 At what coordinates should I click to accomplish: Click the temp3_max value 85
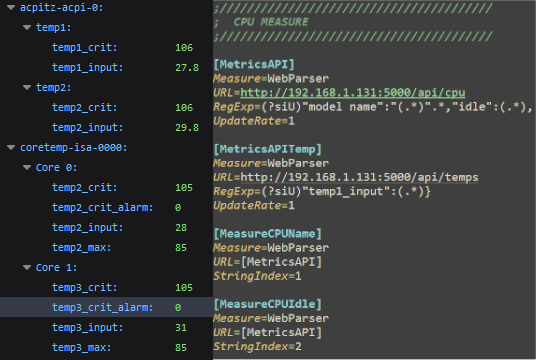coord(181,348)
